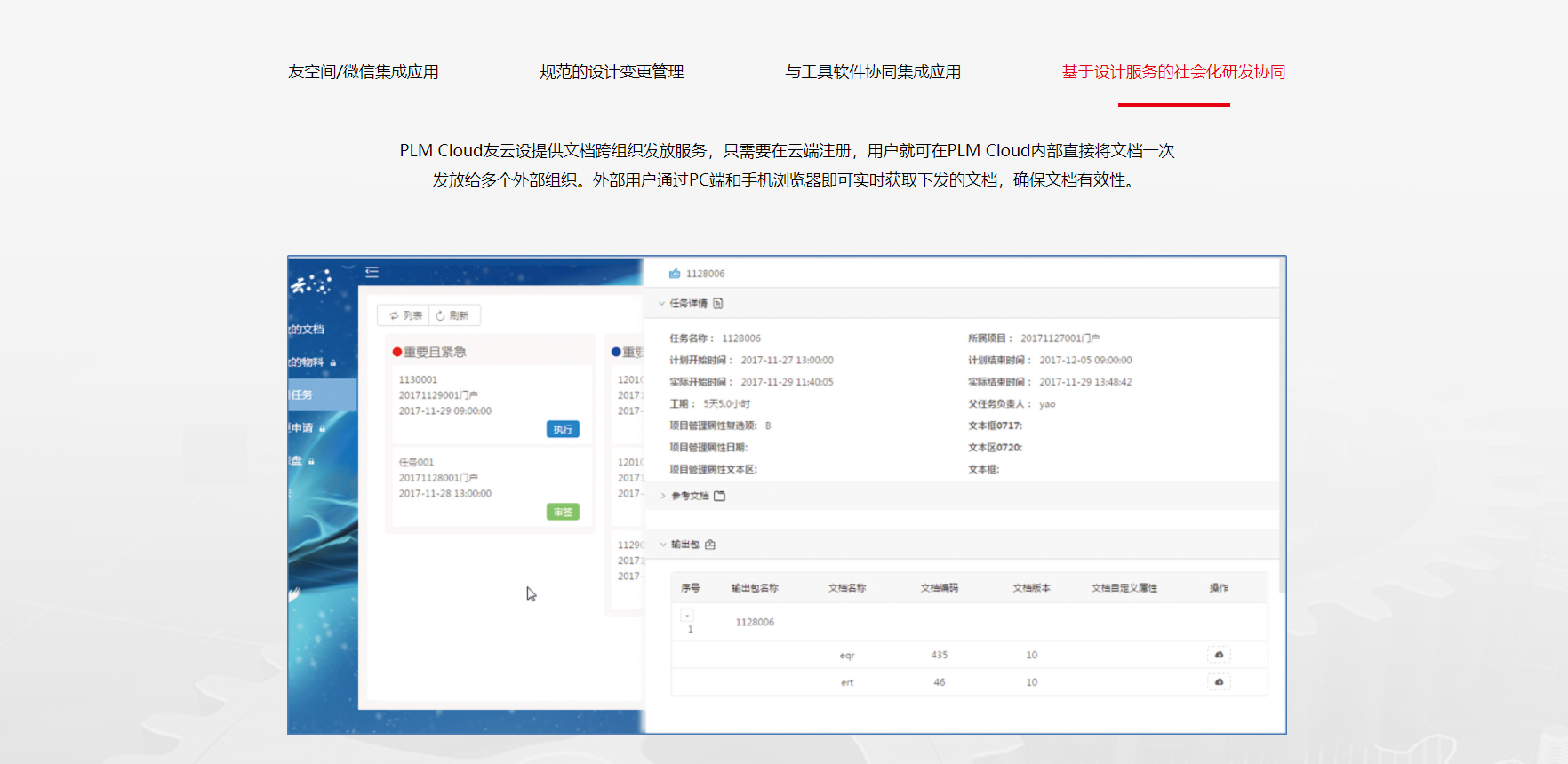
Task: Switch to the 规范的设计变更管理 tab
Action: 612,72
